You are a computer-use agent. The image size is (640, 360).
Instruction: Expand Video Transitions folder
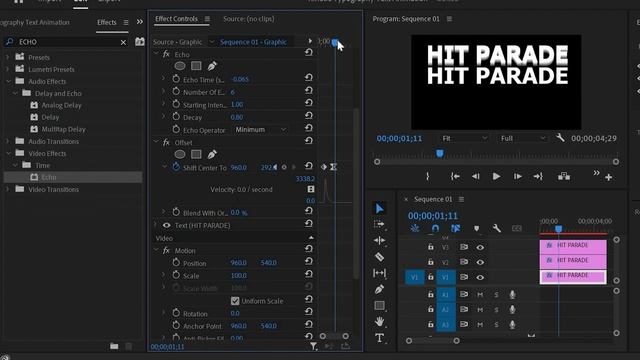pos(7,189)
